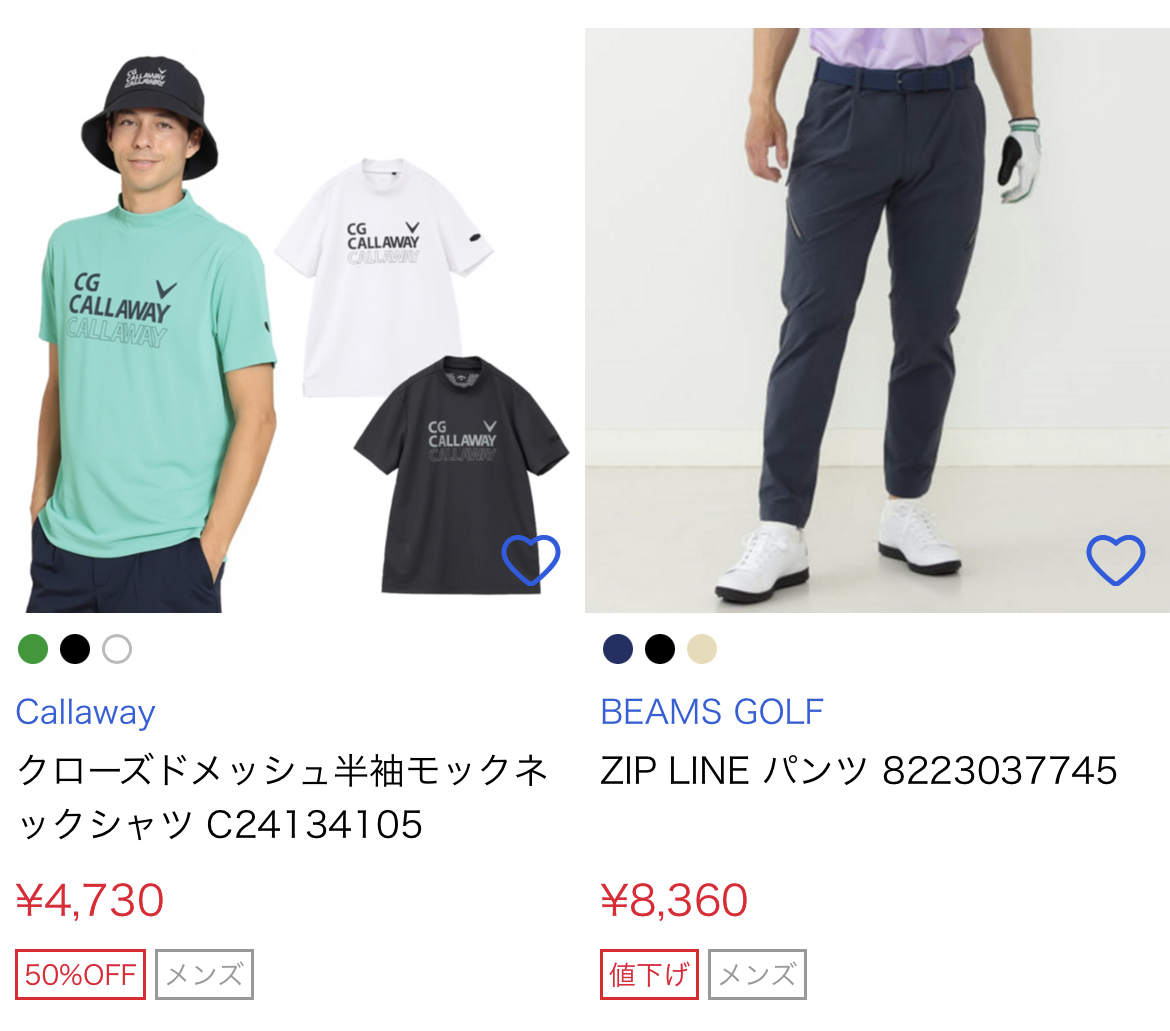Viewport: 1170px width, 1031px height.
Task: Click the 50%OFF discount tag
Action: (x=81, y=974)
